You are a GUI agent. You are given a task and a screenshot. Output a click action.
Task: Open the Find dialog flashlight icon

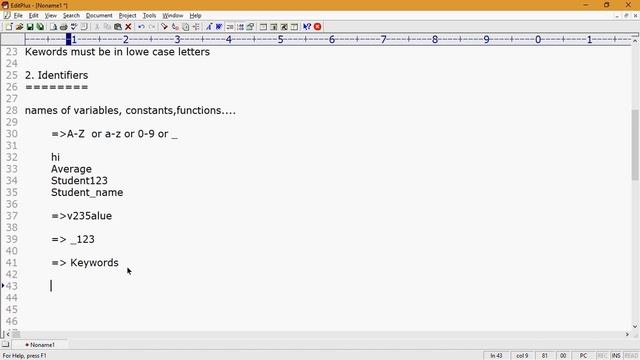[164, 27]
